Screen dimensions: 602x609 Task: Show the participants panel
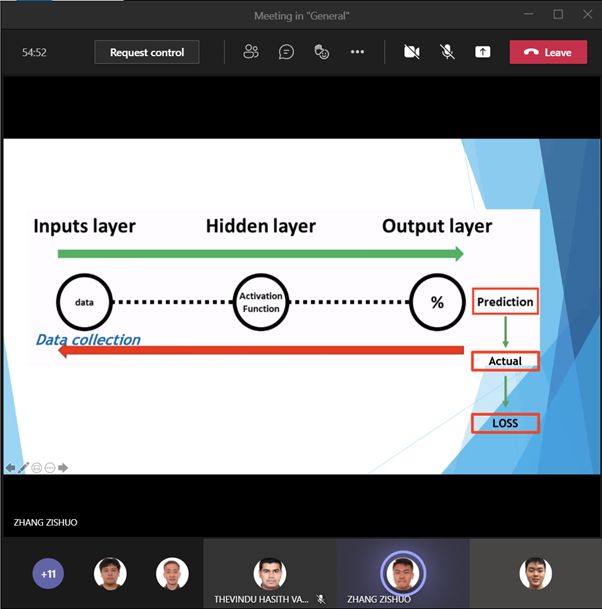pyautogui.click(x=251, y=52)
